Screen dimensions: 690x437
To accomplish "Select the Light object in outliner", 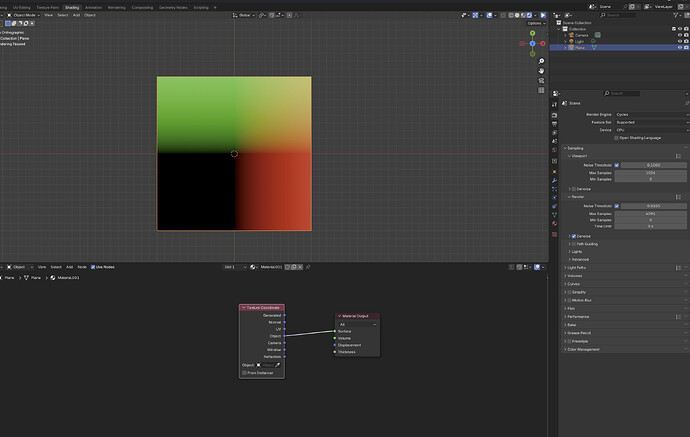I will pyautogui.click(x=580, y=41).
